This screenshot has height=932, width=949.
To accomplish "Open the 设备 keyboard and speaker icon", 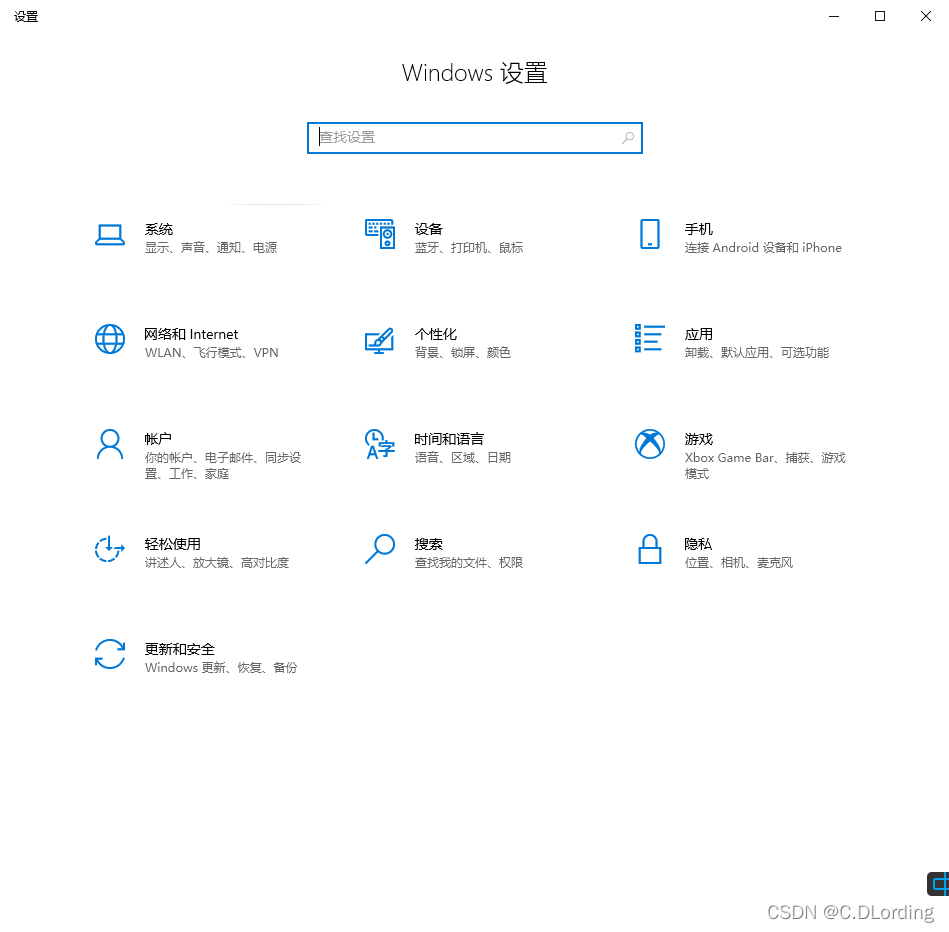I will [x=380, y=234].
